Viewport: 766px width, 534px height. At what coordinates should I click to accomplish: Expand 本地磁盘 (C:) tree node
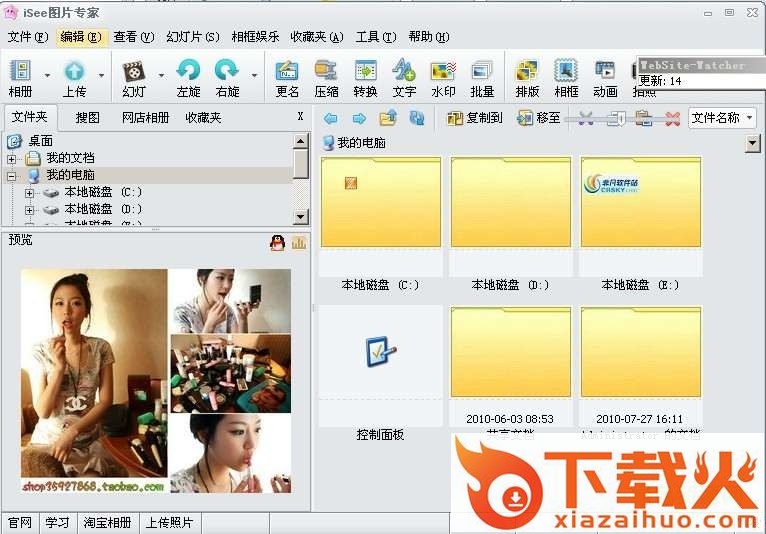[30, 193]
